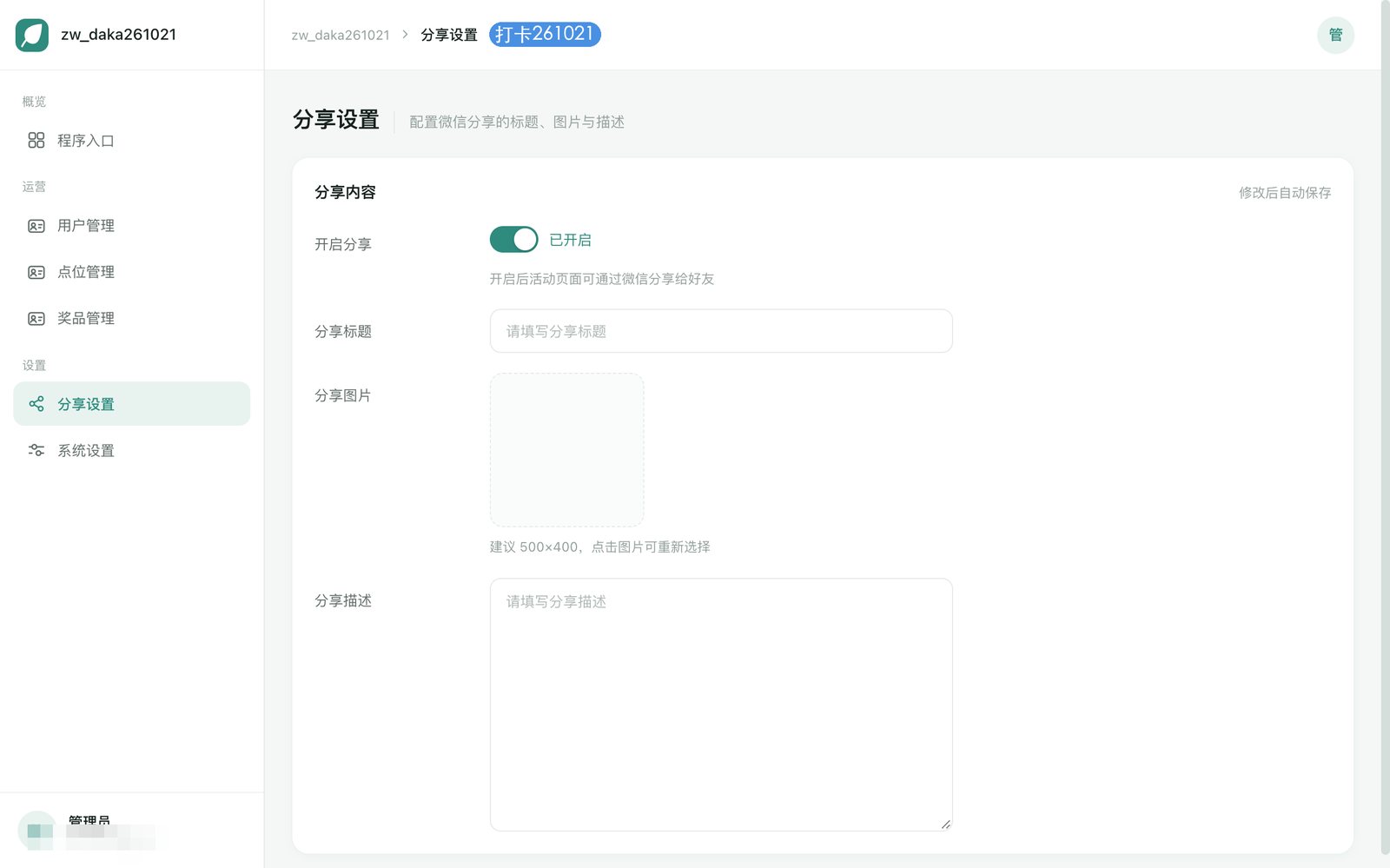Screen dimensions: 1390x868
Task: Click the page vertical scrollbar
Action: coord(1385,426)
